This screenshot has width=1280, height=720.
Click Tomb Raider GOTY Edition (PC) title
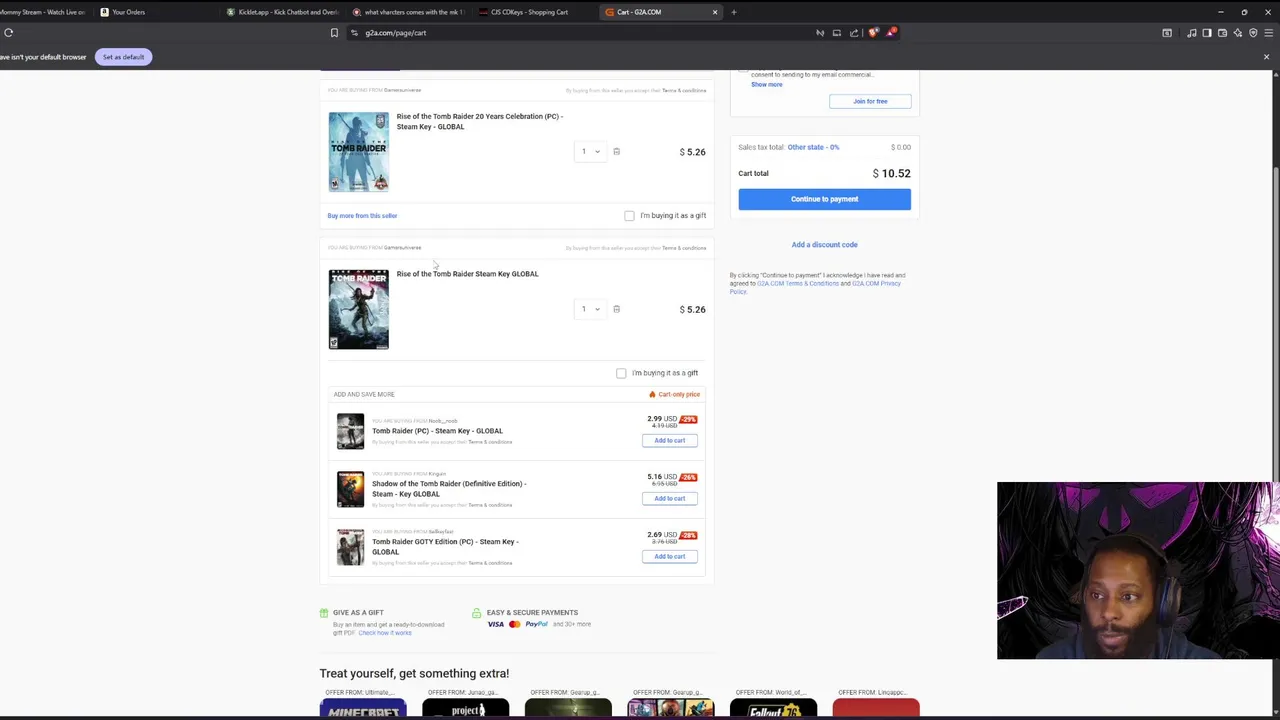(445, 547)
